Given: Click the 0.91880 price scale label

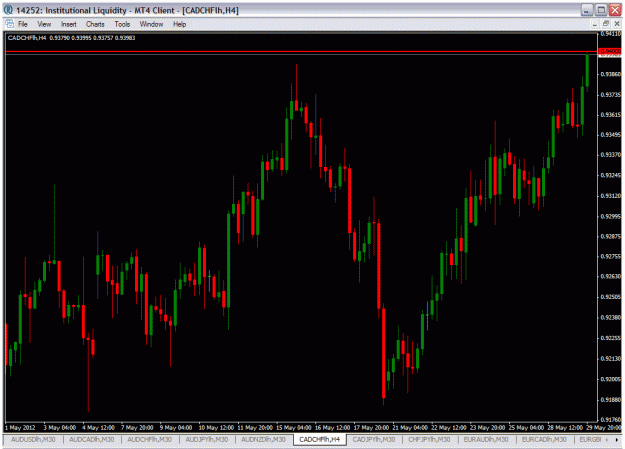Looking at the screenshot, I should point(610,399).
